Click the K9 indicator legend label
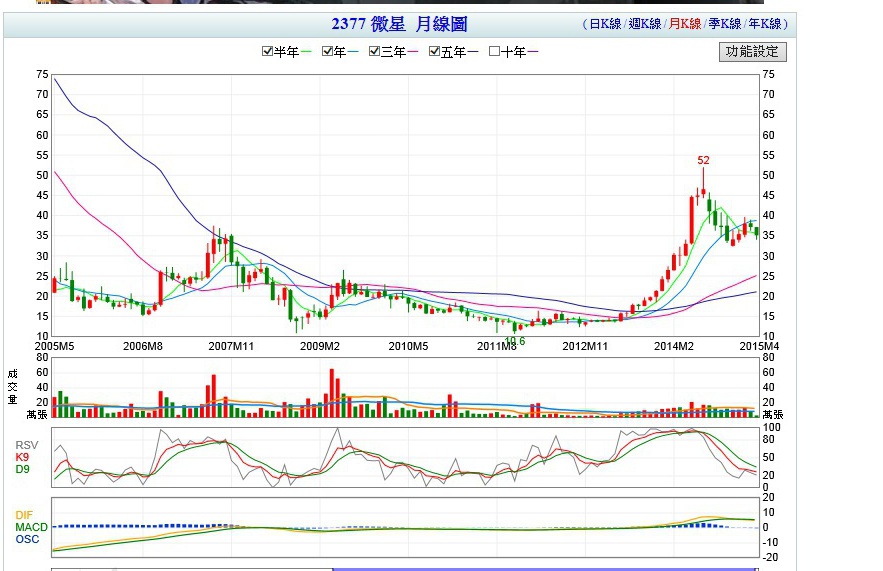This screenshot has width=883, height=571. (x=22, y=457)
